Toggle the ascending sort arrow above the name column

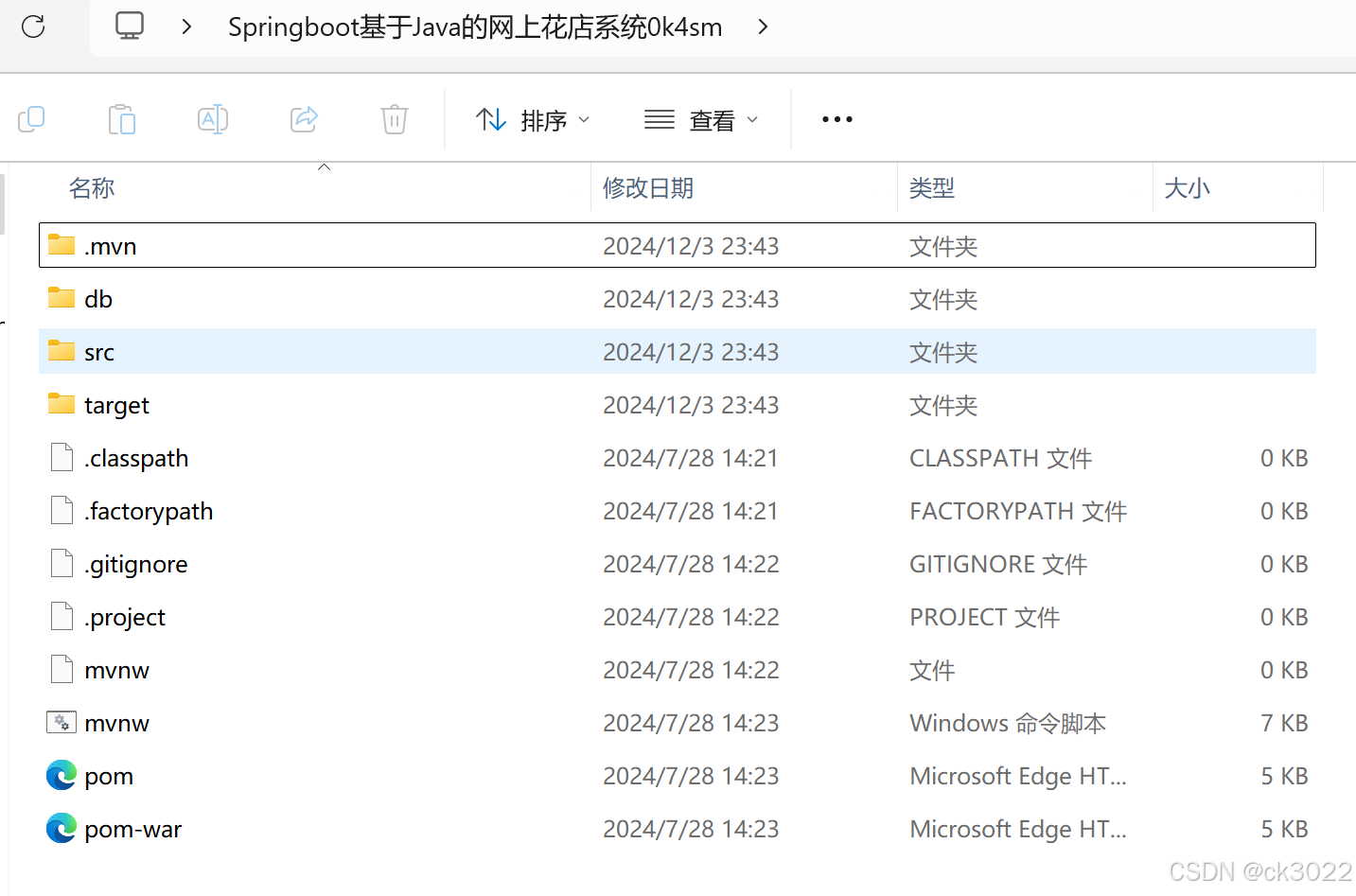coord(324,166)
